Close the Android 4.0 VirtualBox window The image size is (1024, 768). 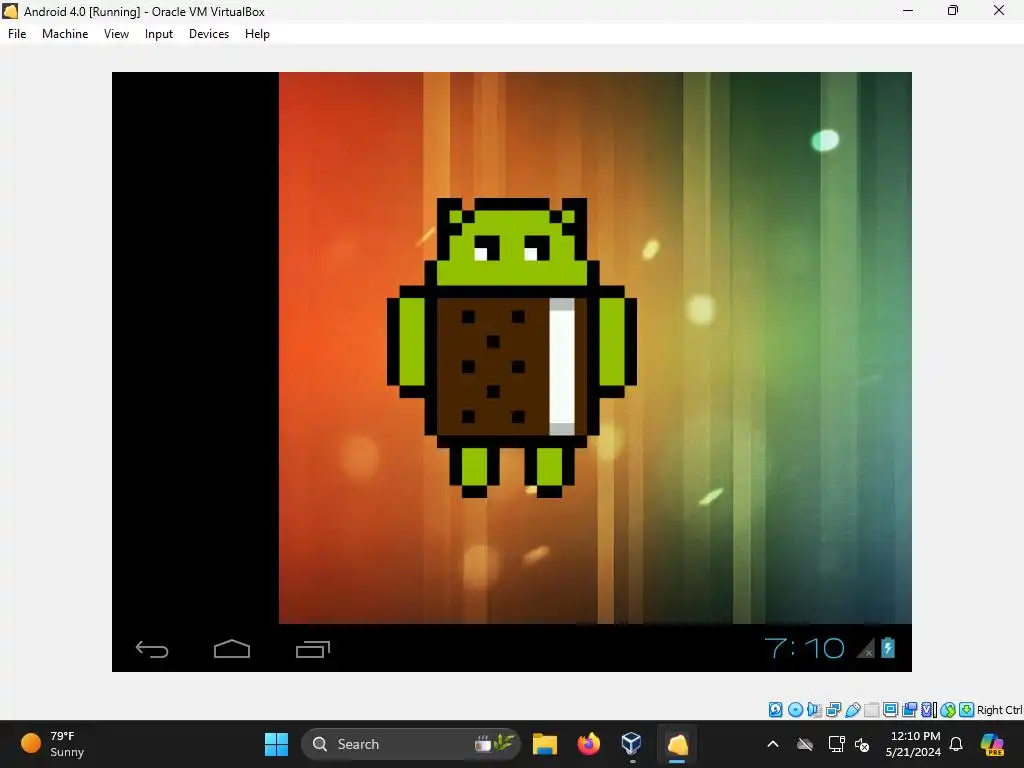(999, 10)
